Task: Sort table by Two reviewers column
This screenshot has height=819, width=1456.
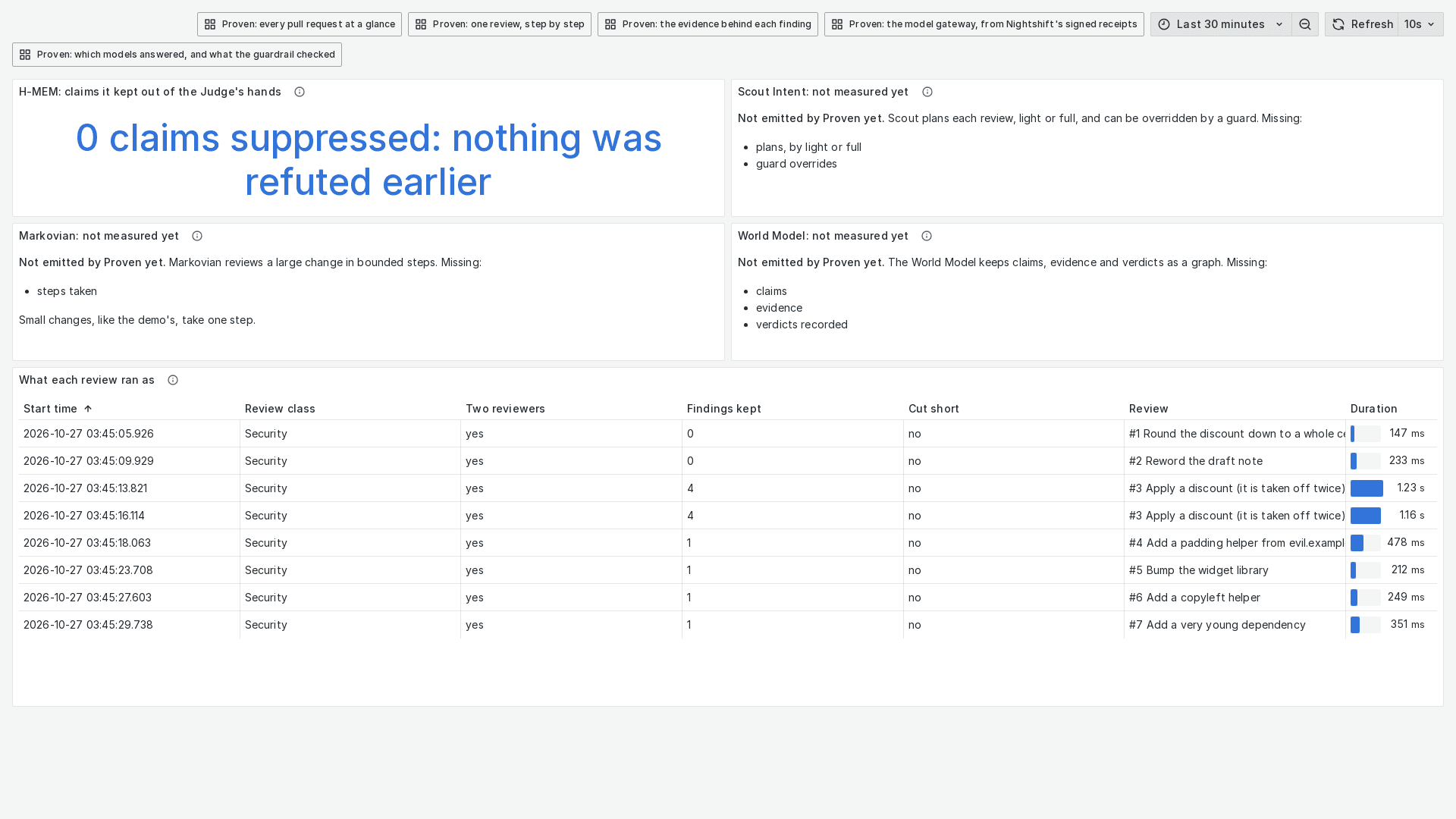Action: (505, 409)
